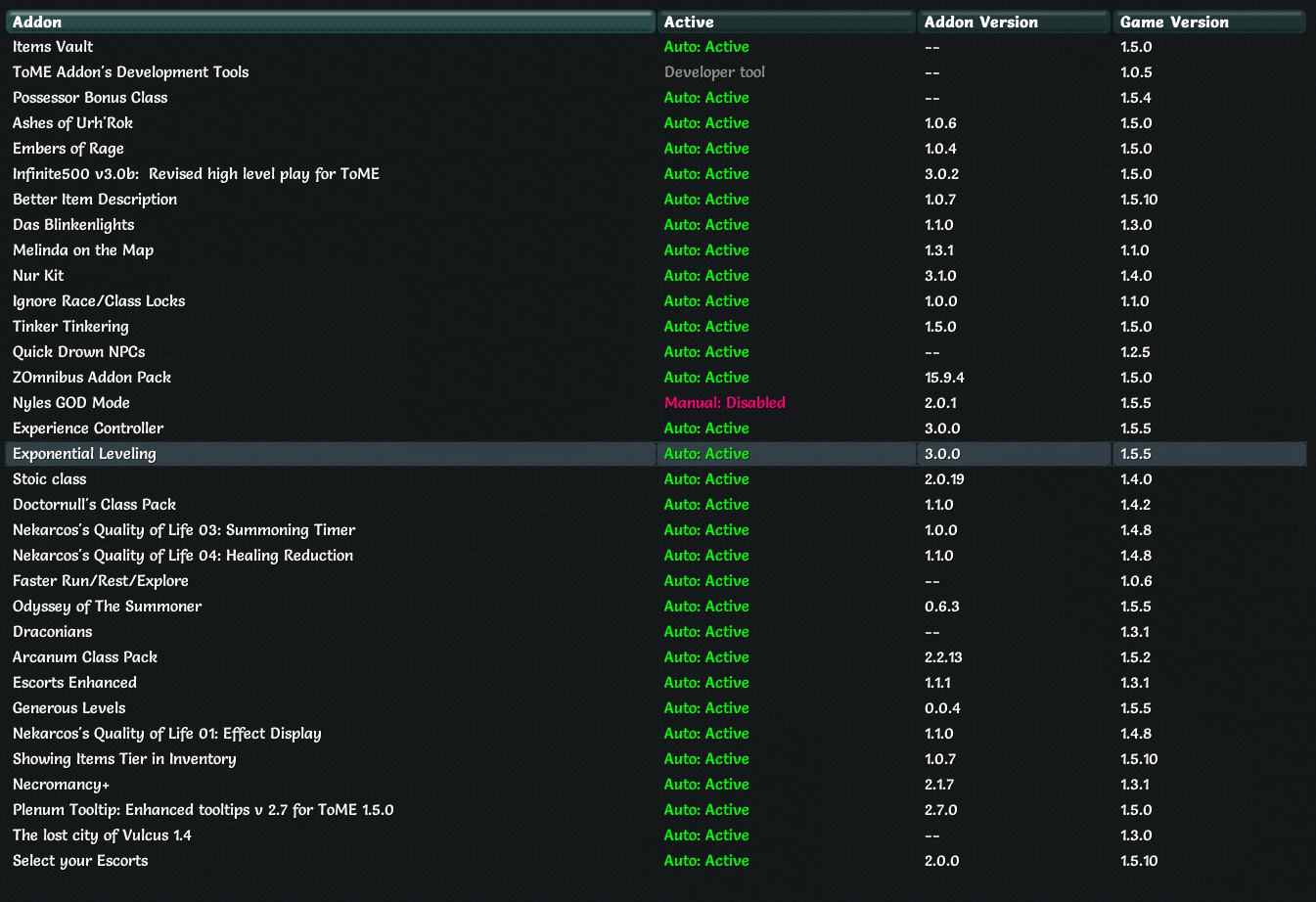Toggle the active status of Exponential Leveling
This screenshot has height=902, width=1316.
click(706, 454)
